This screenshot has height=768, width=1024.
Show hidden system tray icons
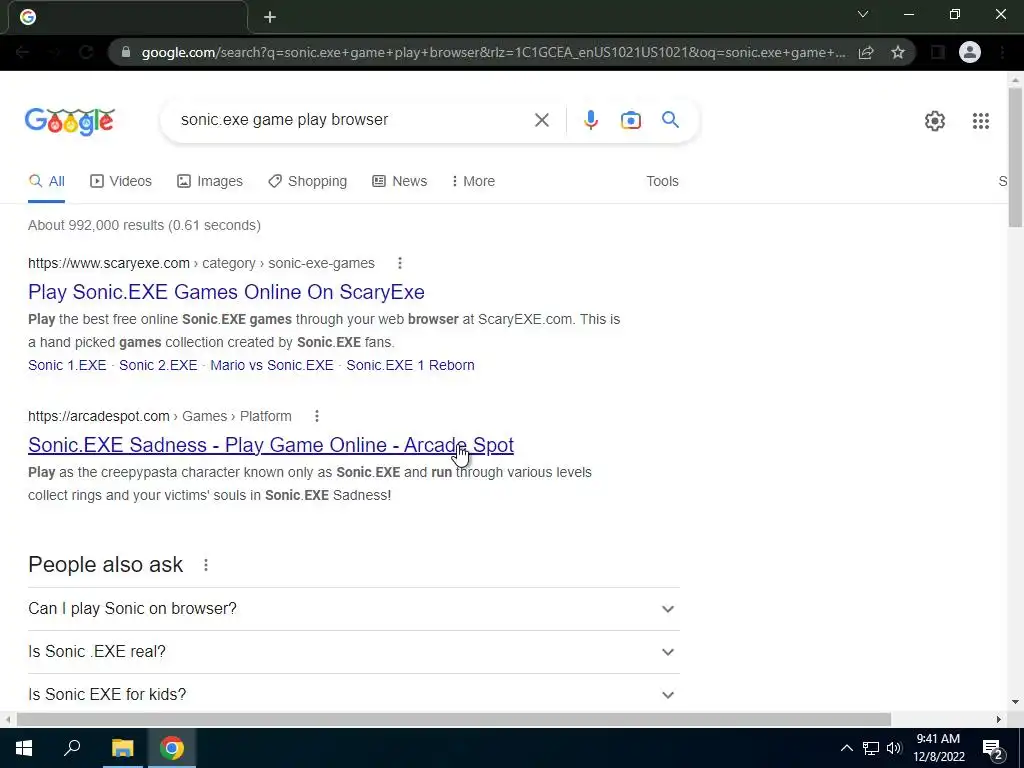[846, 748]
